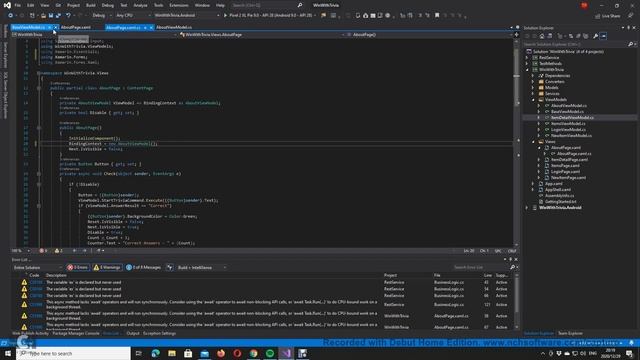Open File Explorer from the taskbar
640x360 pixels.
click(172, 353)
